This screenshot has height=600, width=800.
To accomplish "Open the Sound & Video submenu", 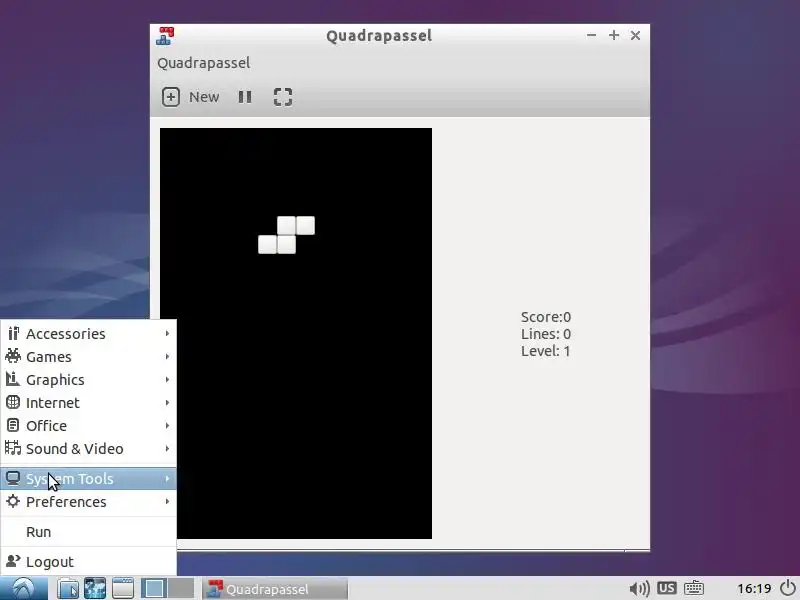I will coord(88,448).
